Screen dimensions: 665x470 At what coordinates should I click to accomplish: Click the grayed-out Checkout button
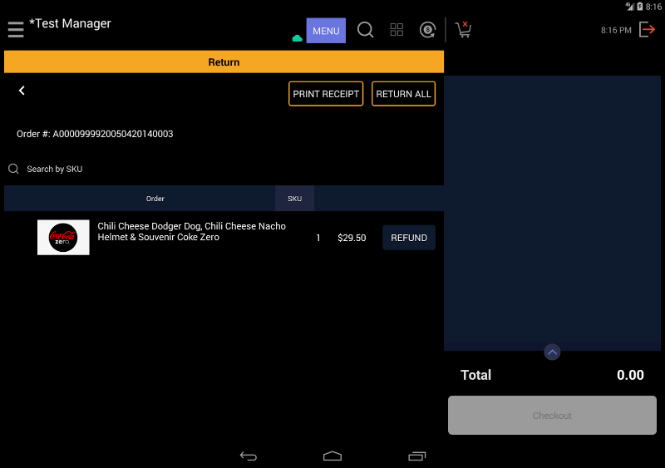[x=552, y=415]
